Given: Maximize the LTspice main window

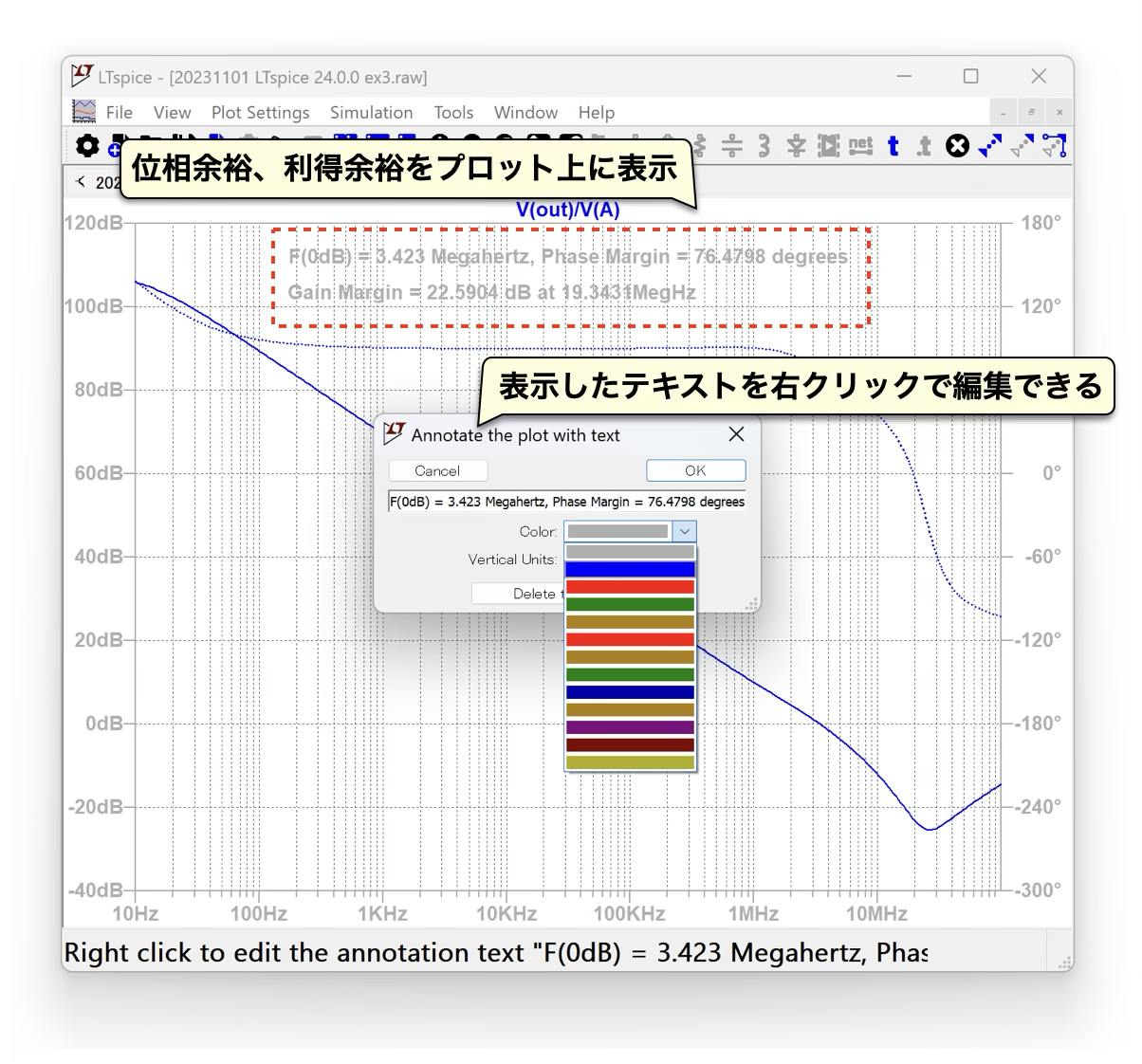Looking at the screenshot, I should pos(970,76).
